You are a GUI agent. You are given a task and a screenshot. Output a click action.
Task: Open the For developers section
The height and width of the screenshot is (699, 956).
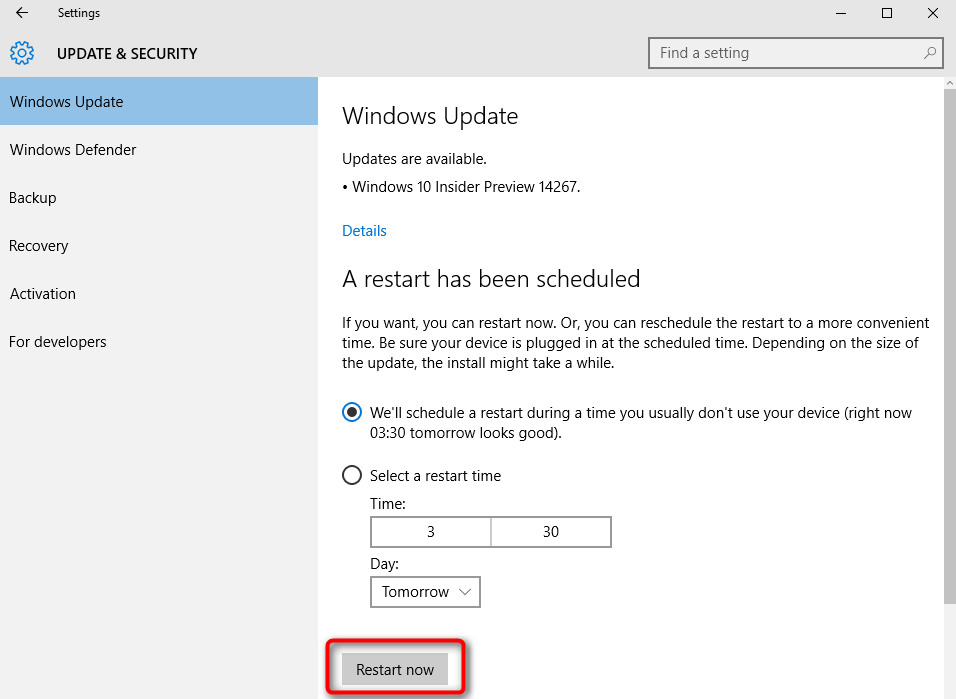click(159, 342)
